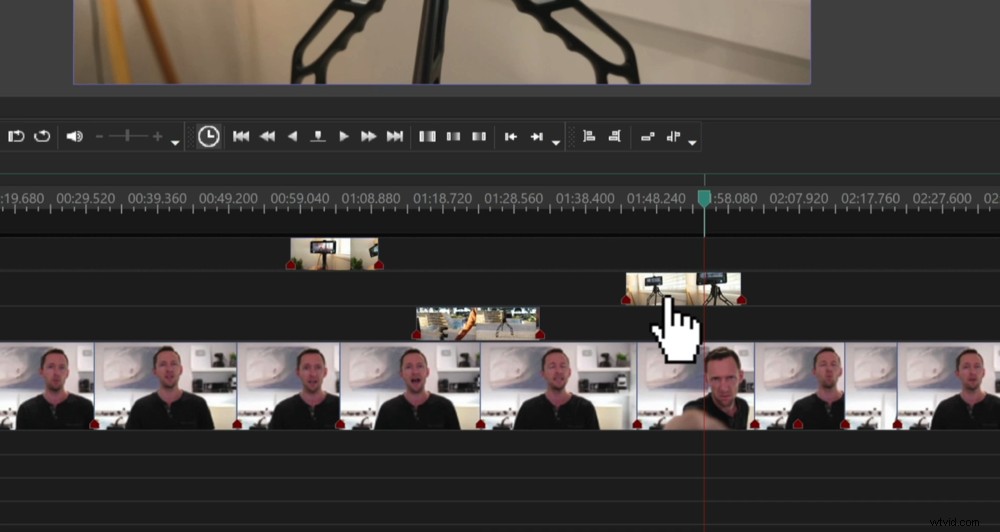Click the first of three block-split icons

pos(427,137)
